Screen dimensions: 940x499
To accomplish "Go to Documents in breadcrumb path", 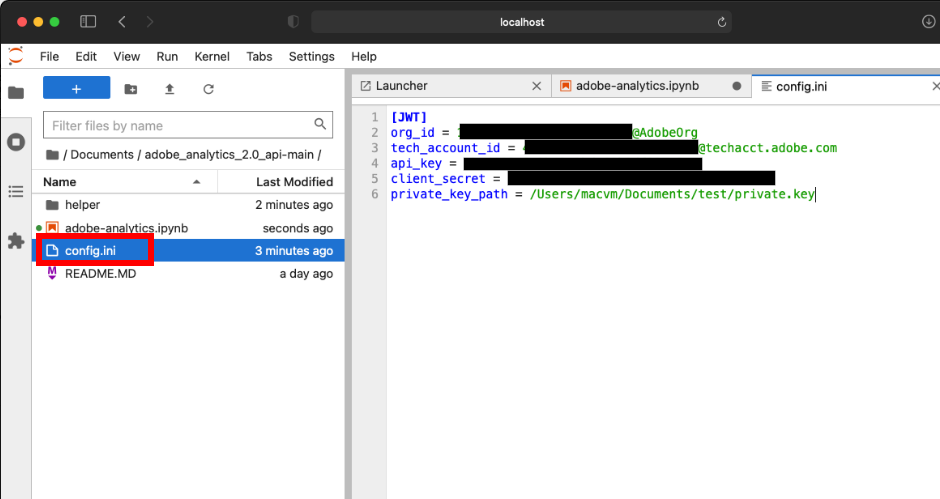I will (x=102, y=155).
